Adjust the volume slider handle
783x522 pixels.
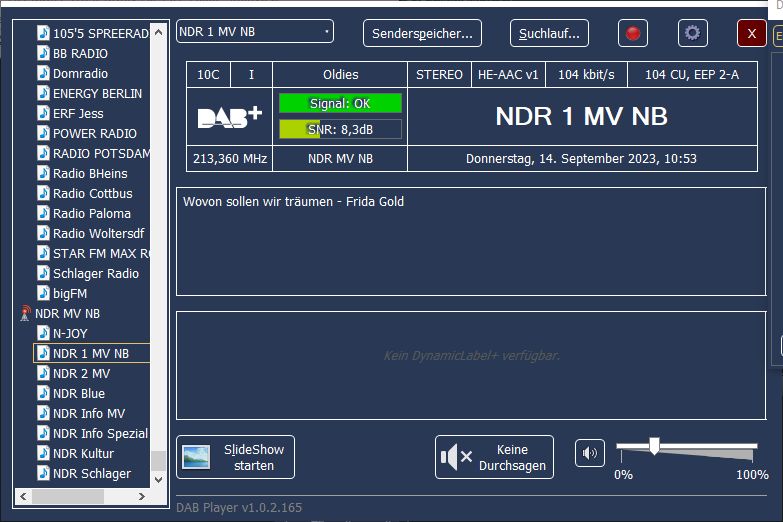click(x=654, y=446)
